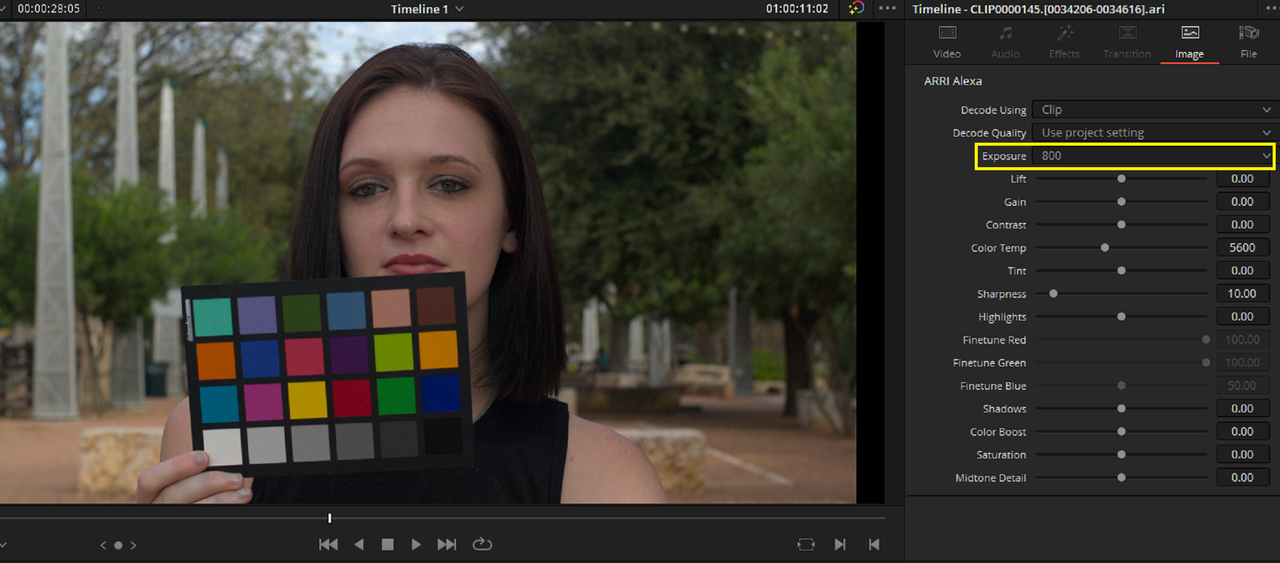Screen dimensions: 1280x563
Task: Click the Midtone Detail slider handle
Action: tap(1122, 478)
